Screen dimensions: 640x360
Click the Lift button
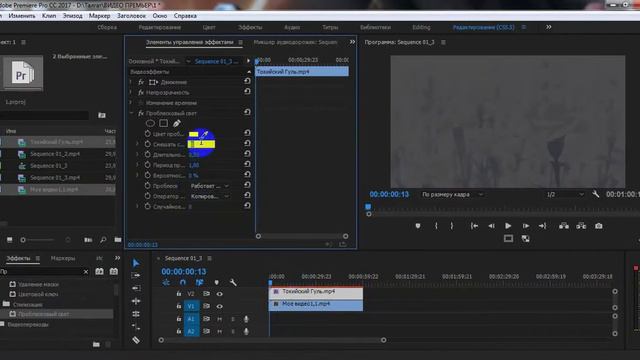click(564, 226)
